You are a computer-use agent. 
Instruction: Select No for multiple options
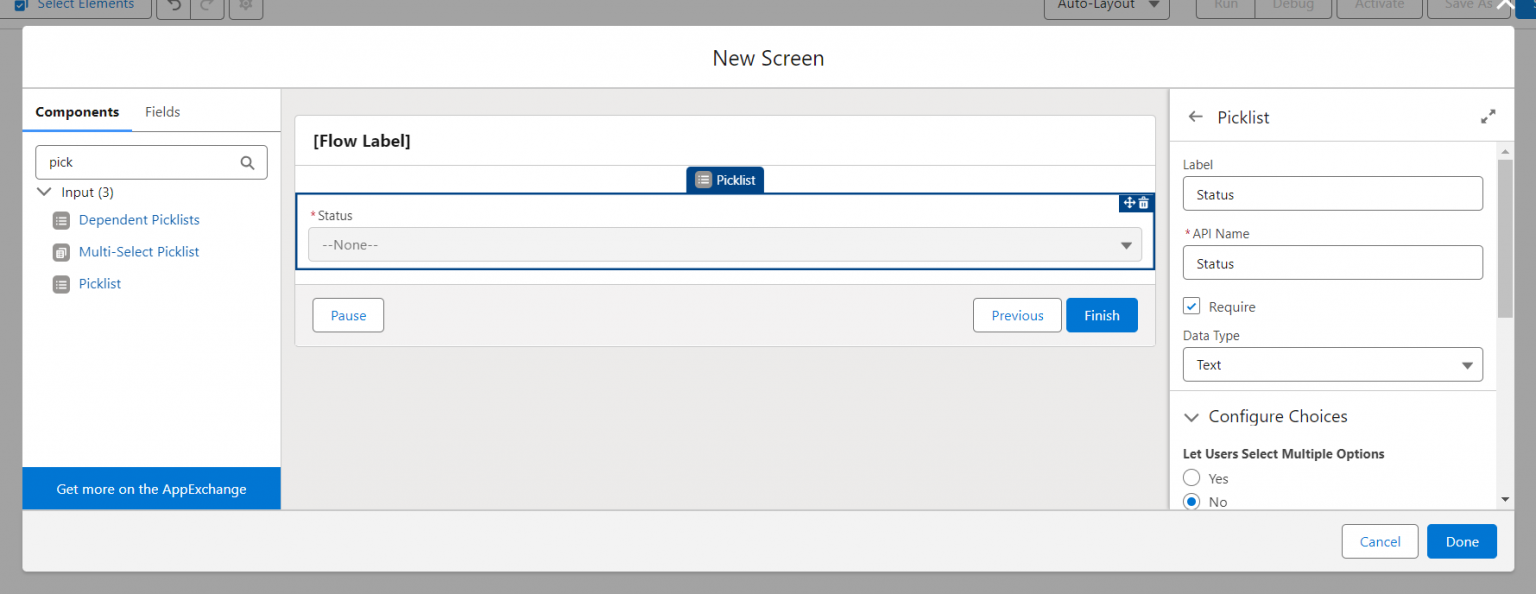tap(1191, 501)
